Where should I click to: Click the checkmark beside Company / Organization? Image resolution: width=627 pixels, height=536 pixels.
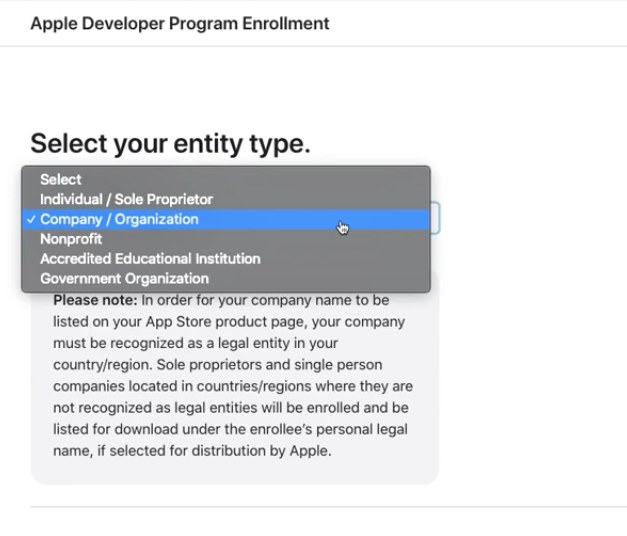(x=32, y=219)
